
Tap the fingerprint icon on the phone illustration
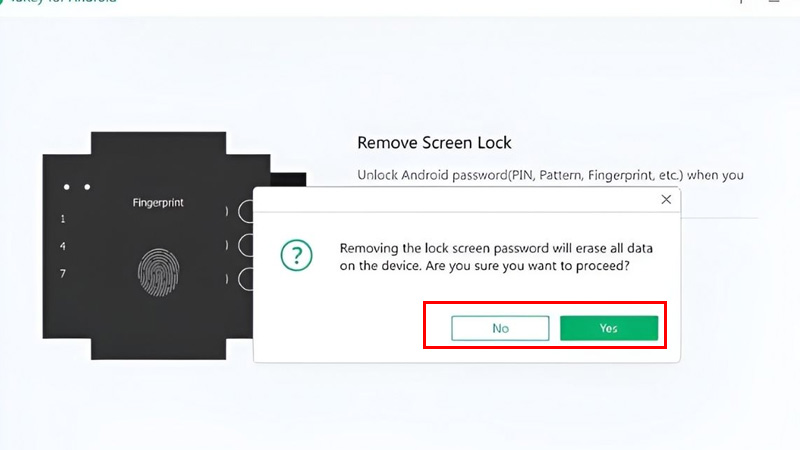pos(157,272)
